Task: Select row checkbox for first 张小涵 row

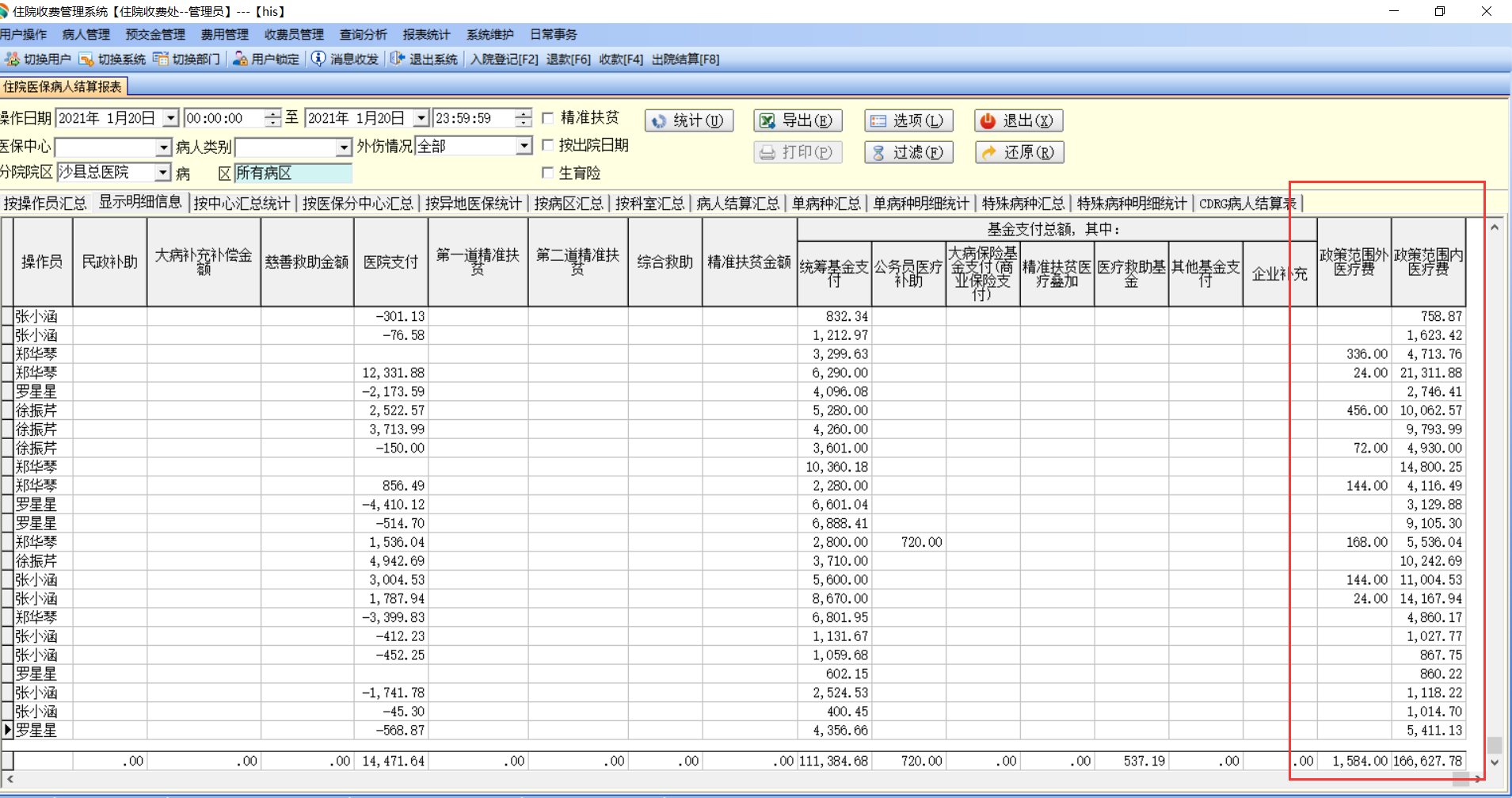Action: [7, 316]
